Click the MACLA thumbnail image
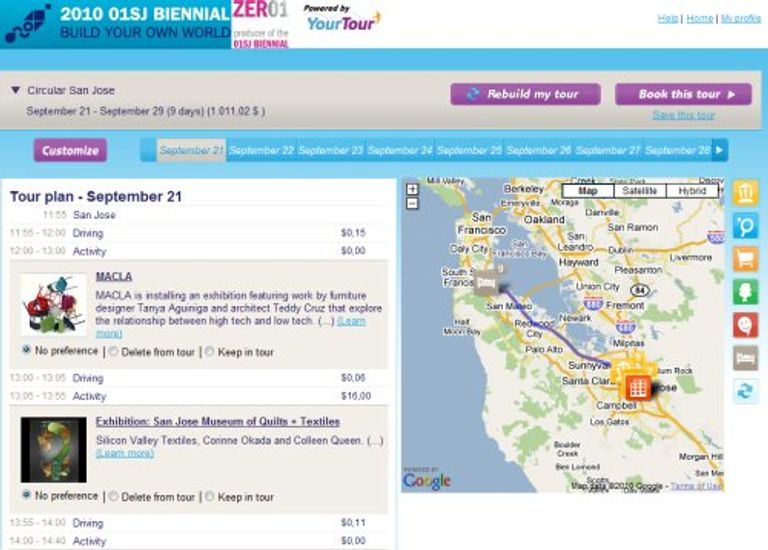768x550 pixels. [x=53, y=304]
